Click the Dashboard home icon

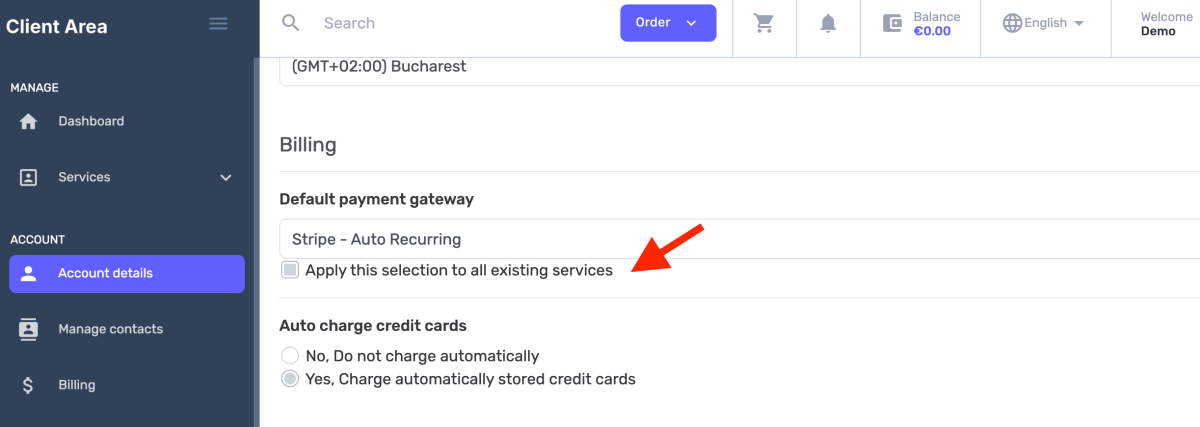tap(29, 121)
